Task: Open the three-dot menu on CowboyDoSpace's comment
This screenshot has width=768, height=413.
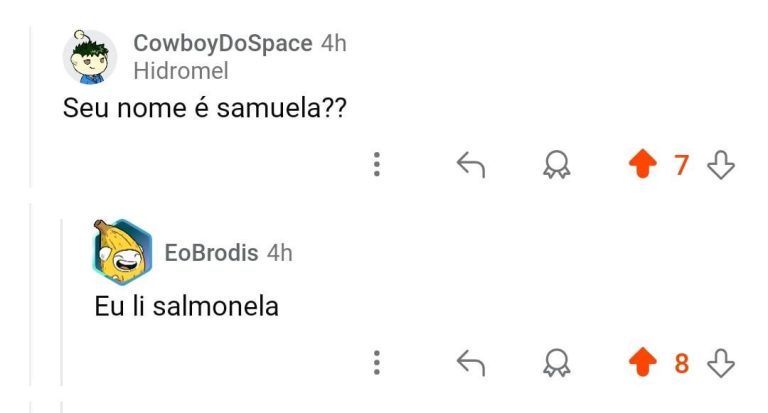Action: click(377, 165)
